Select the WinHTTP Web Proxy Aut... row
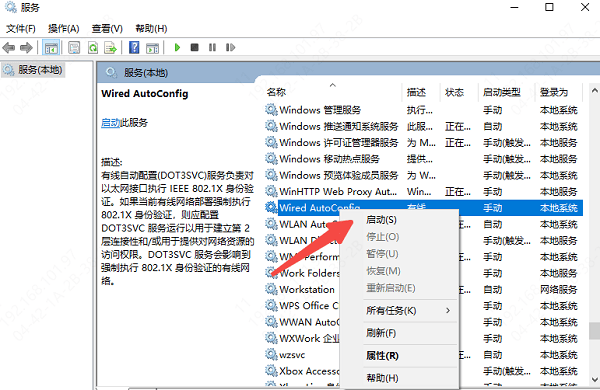Image resolution: width=600 pixels, height=390 pixels. [423, 191]
